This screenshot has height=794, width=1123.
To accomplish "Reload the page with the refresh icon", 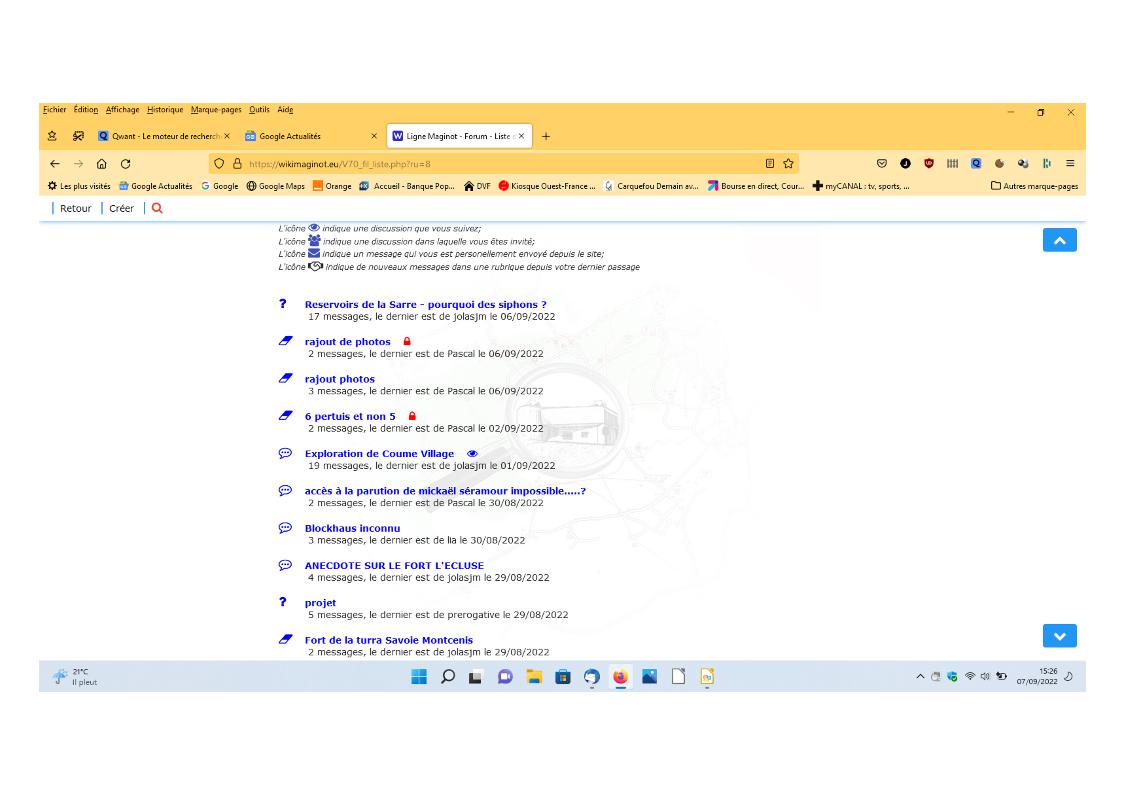I will 126,164.
